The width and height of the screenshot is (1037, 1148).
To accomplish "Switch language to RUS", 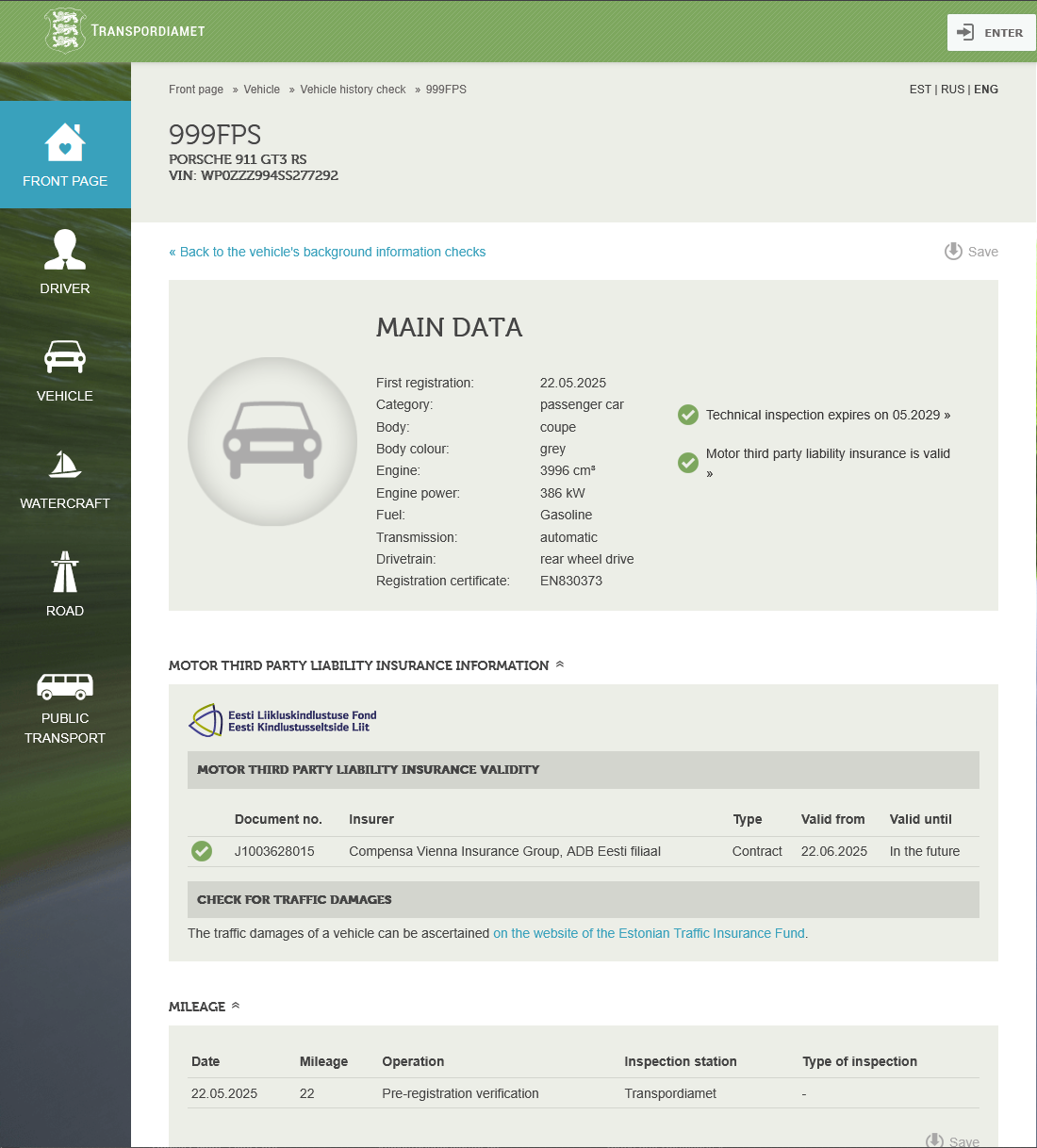I will tap(952, 90).
